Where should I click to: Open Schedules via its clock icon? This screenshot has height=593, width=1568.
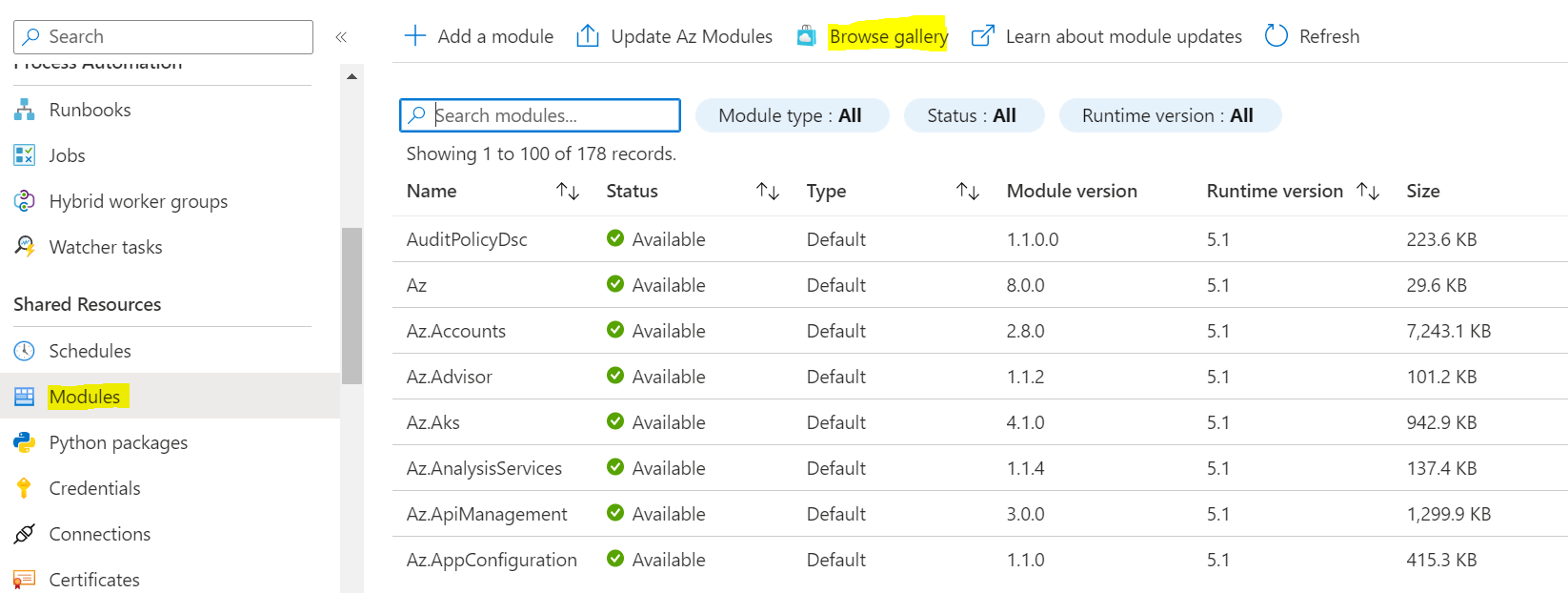click(25, 351)
